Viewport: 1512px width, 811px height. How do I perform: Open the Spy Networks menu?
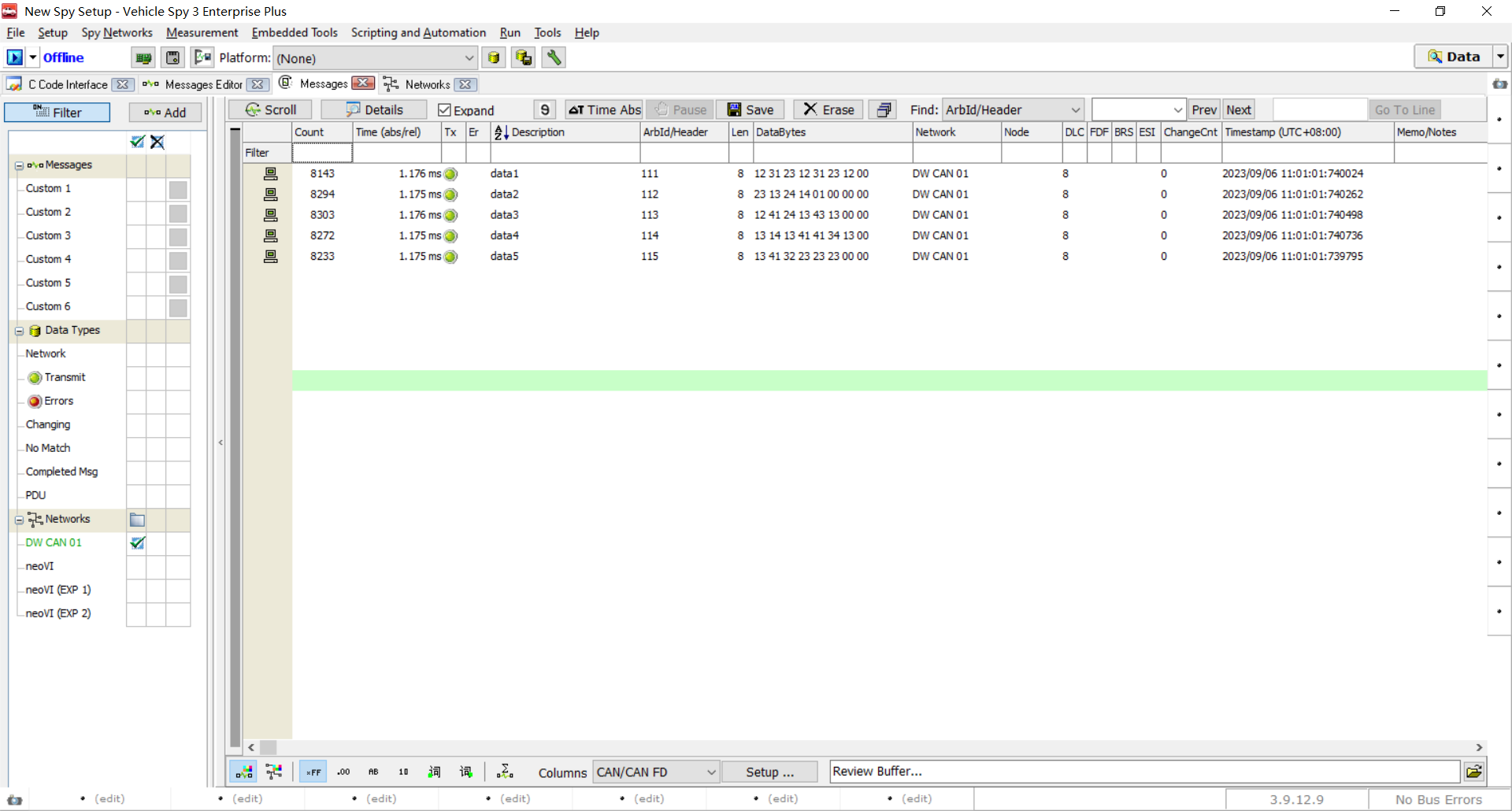coord(117,32)
